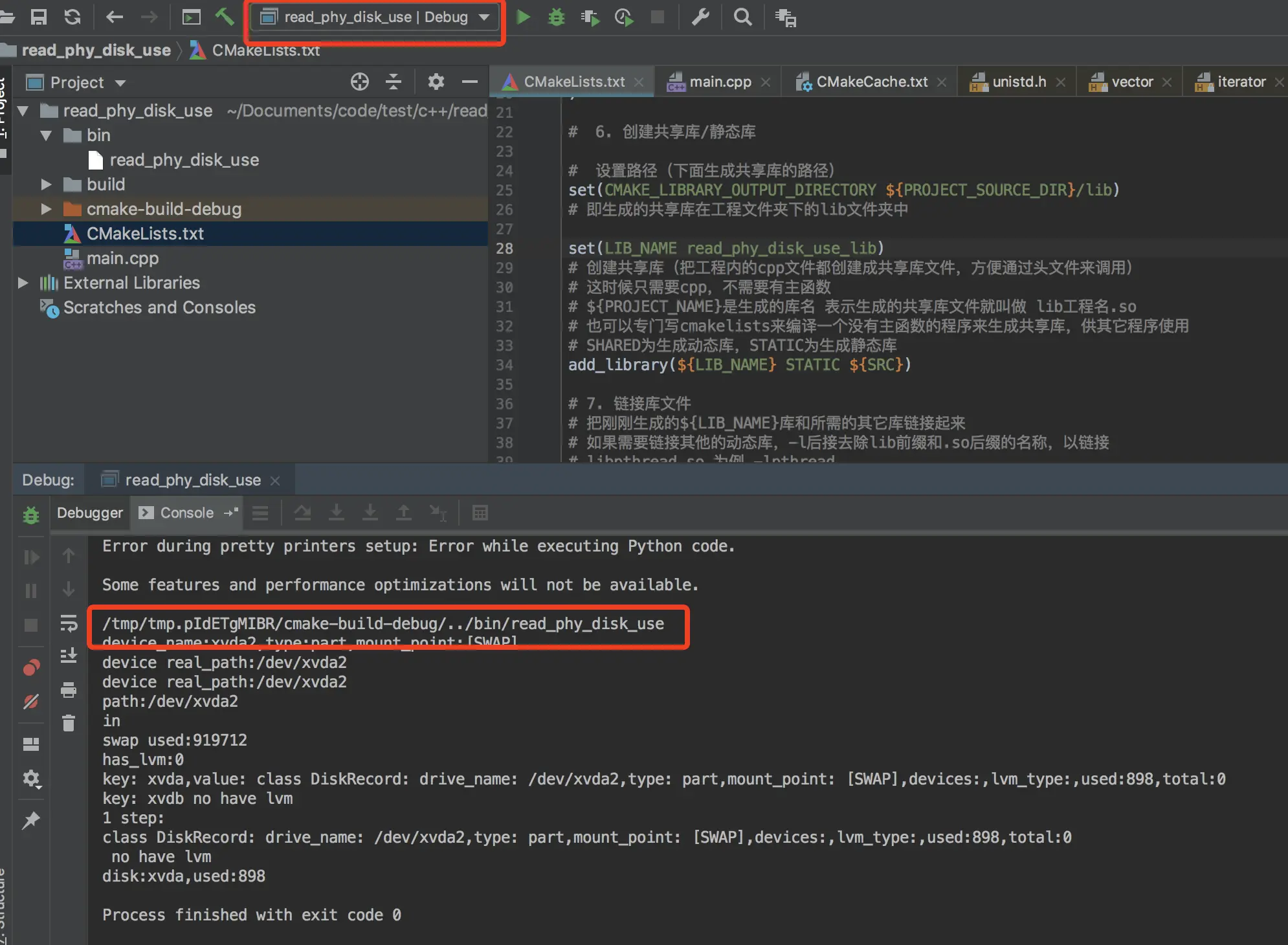Screen dimensions: 1288x945
Task: Clear console with trash can icon
Action: pos(69,723)
